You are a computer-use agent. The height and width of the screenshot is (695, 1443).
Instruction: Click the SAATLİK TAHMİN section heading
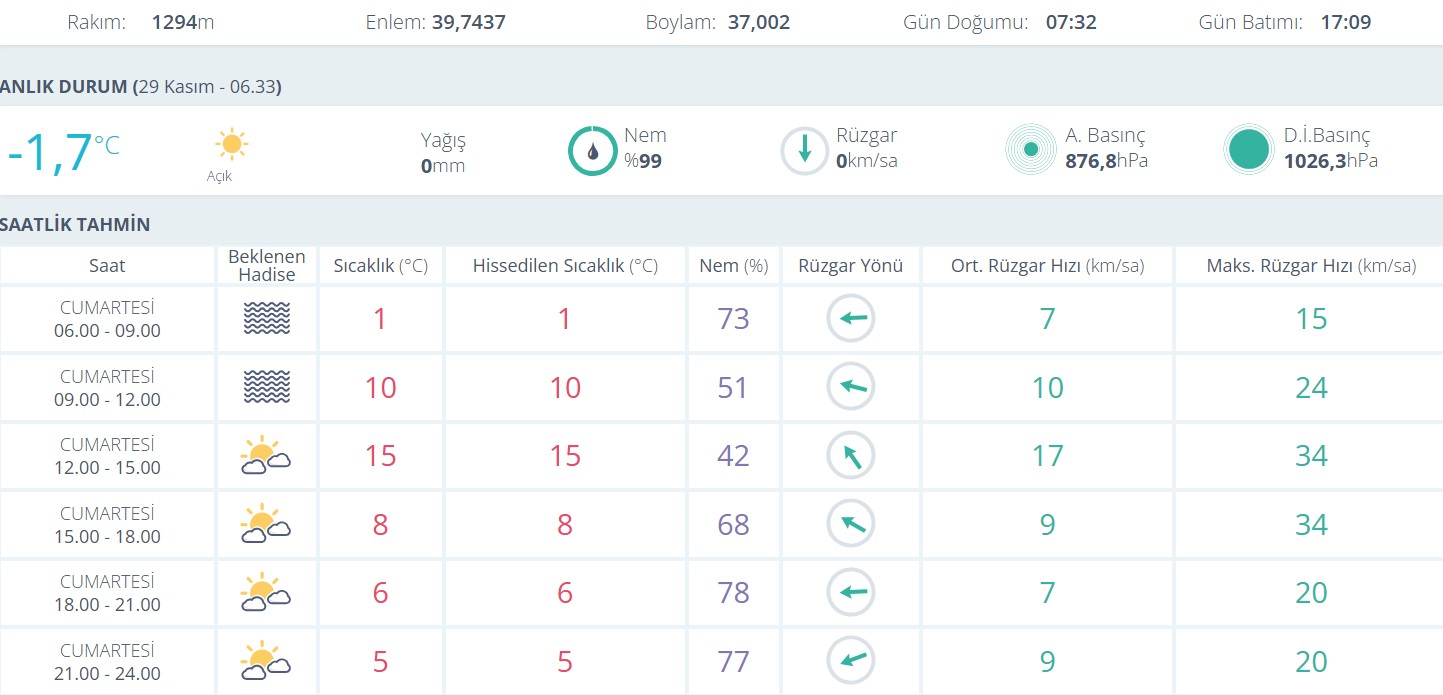[x=76, y=224]
